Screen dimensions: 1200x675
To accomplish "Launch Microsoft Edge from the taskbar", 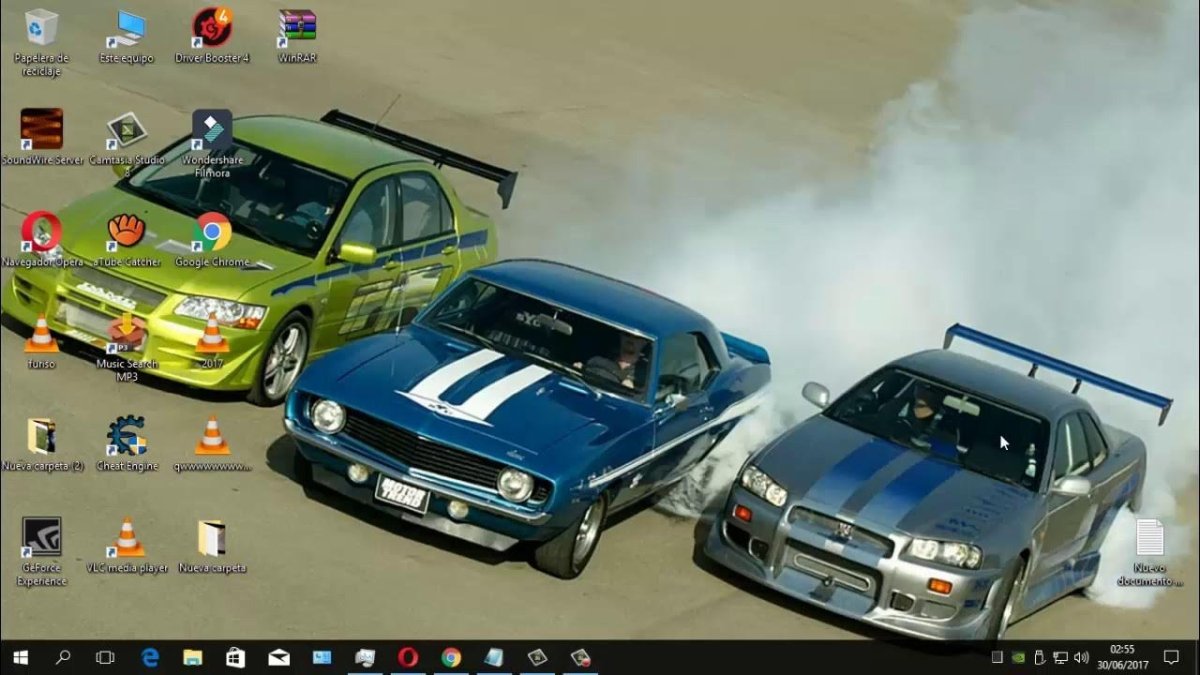I will click(x=150, y=657).
